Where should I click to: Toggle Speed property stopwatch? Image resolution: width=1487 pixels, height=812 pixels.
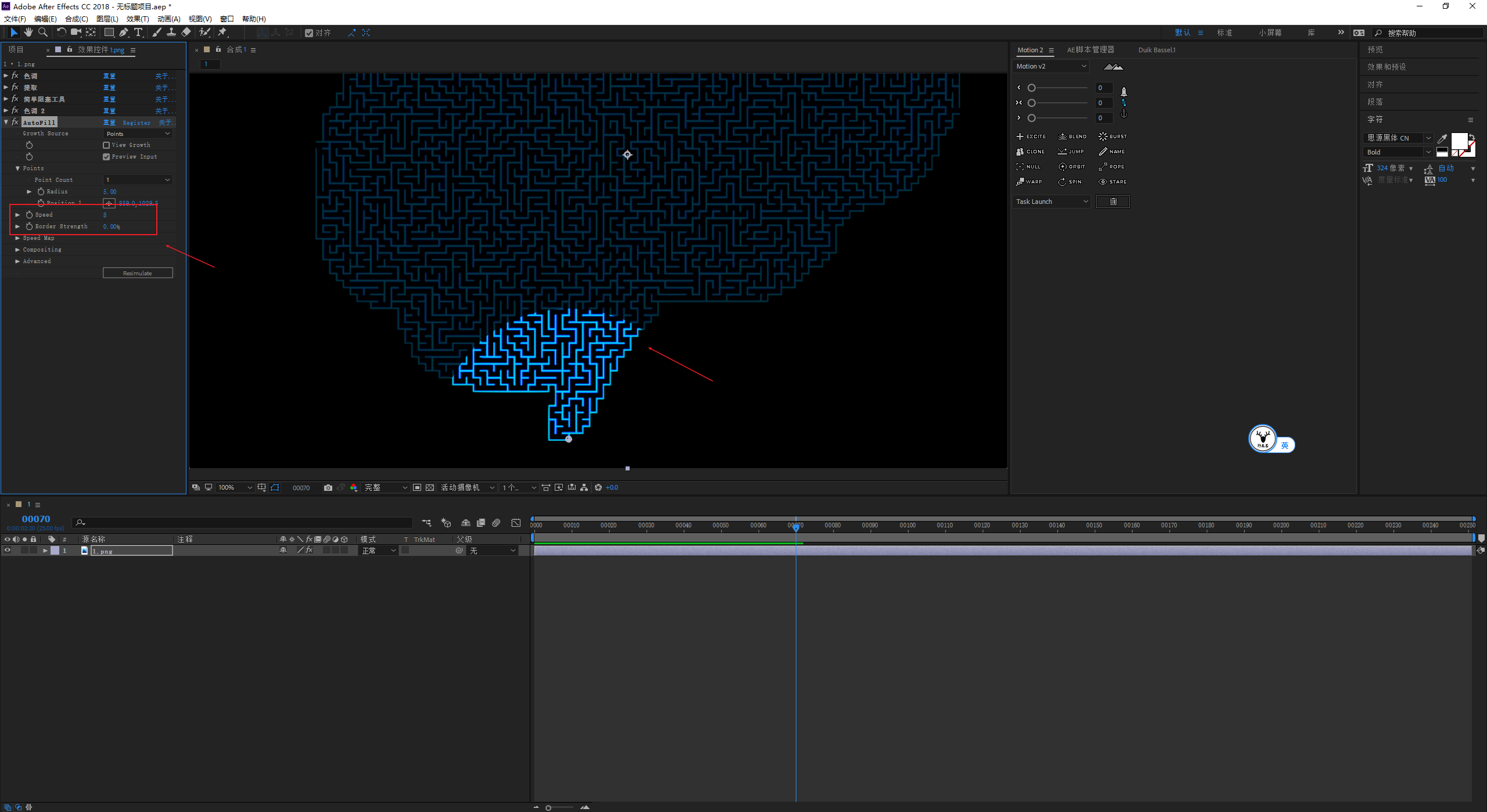click(x=29, y=215)
